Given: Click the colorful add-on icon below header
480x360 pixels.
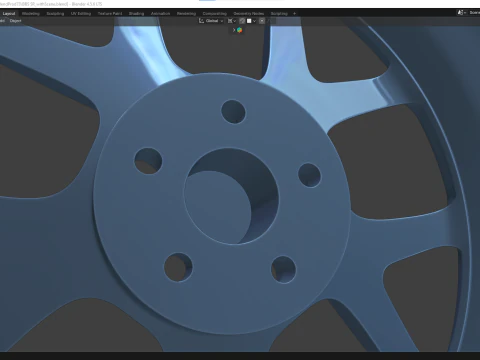Looking at the screenshot, I should 239,30.
